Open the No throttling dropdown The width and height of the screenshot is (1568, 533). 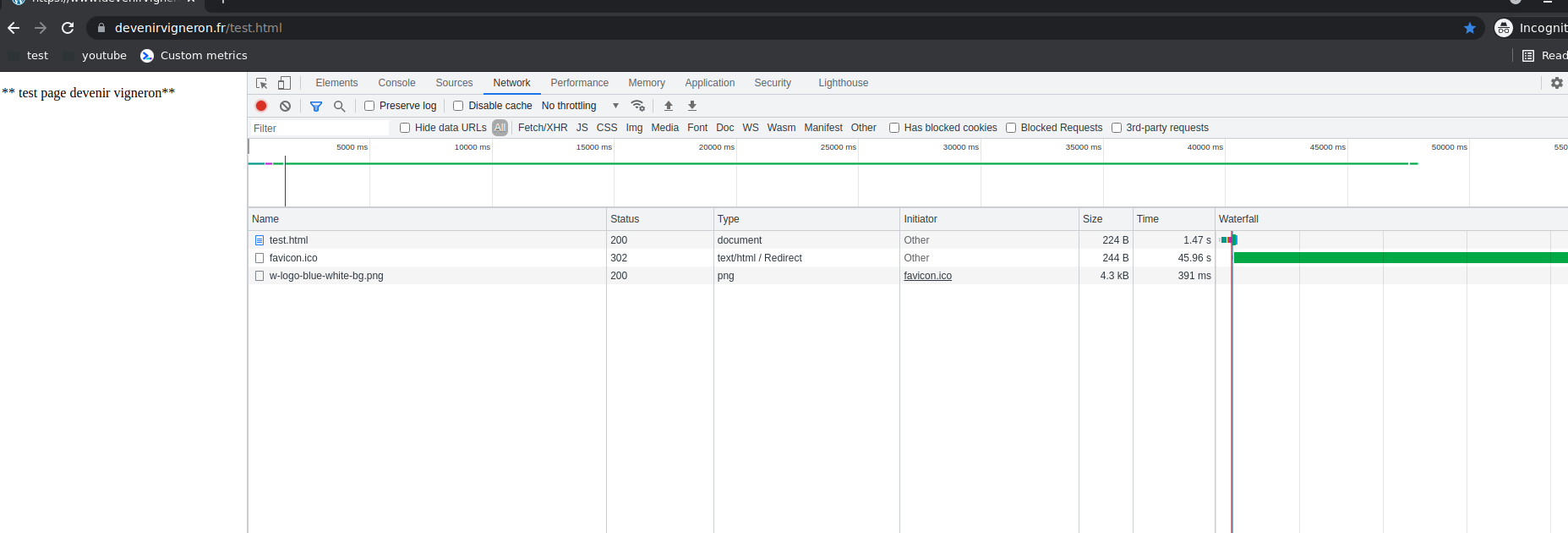580,106
